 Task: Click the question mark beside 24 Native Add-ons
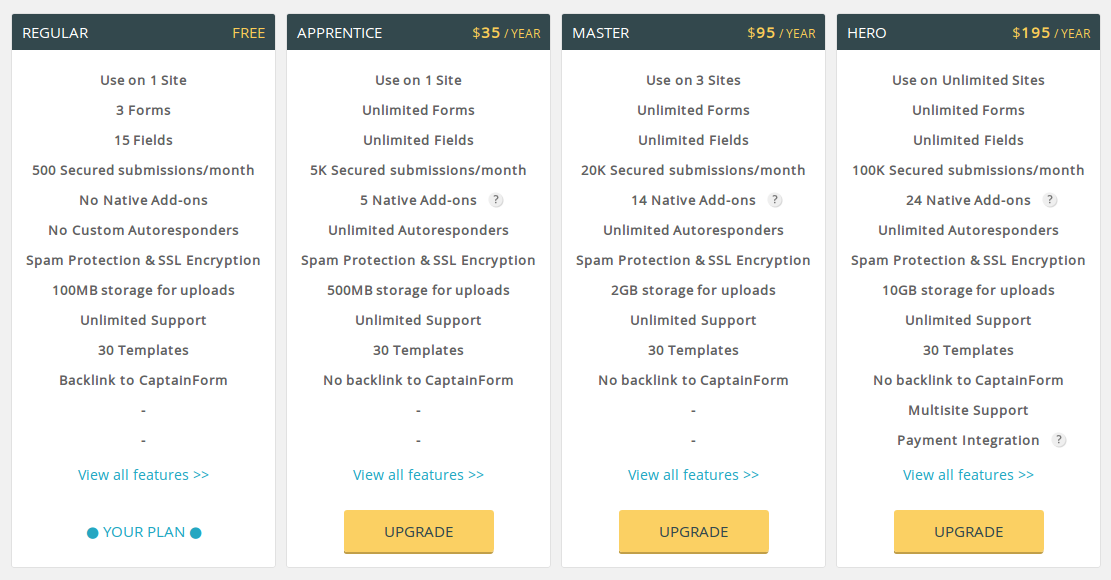[1050, 200]
